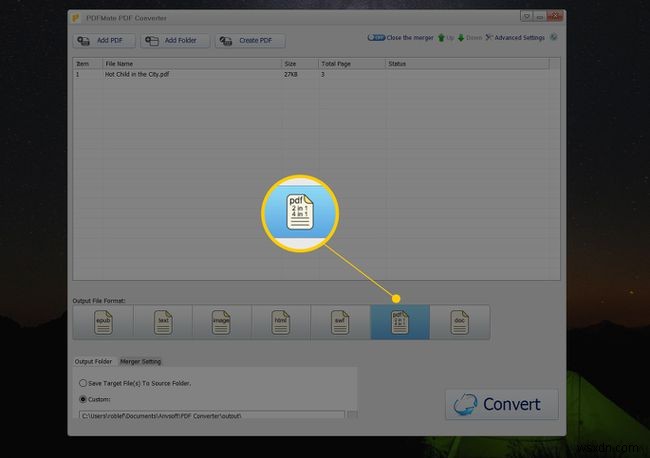Select the html output format icon
650x458 pixels.
coord(281,322)
